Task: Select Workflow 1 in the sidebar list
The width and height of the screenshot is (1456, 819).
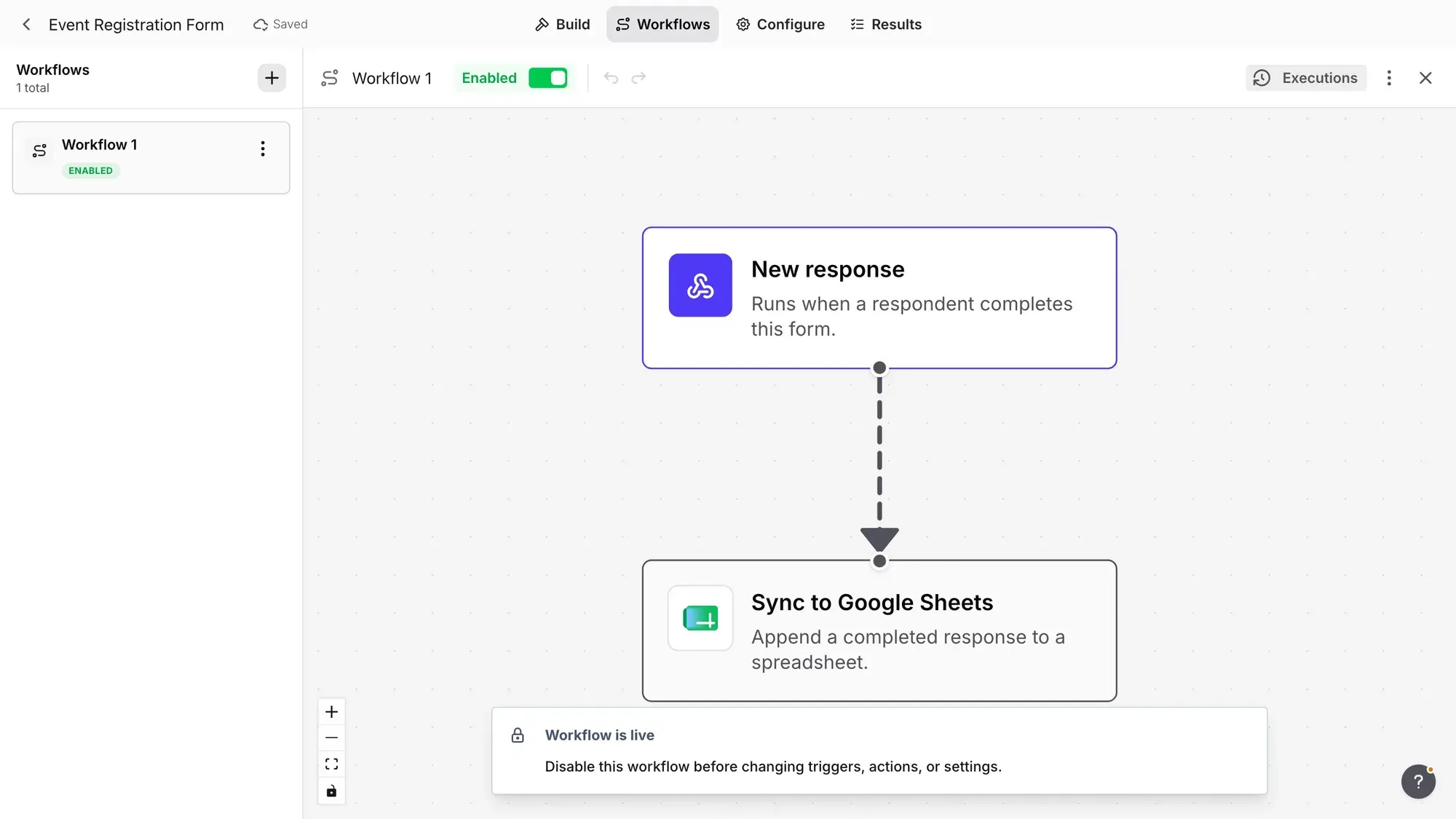Action: pyautogui.click(x=151, y=157)
